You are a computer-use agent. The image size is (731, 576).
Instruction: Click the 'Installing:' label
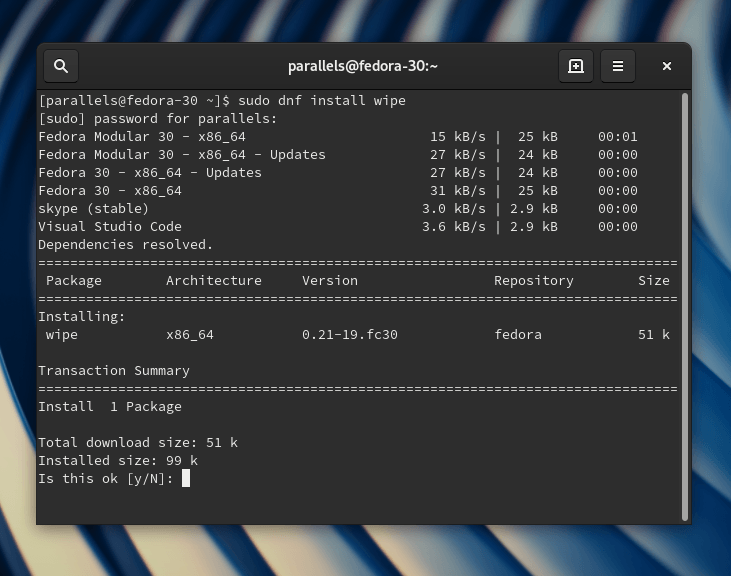[82, 317]
